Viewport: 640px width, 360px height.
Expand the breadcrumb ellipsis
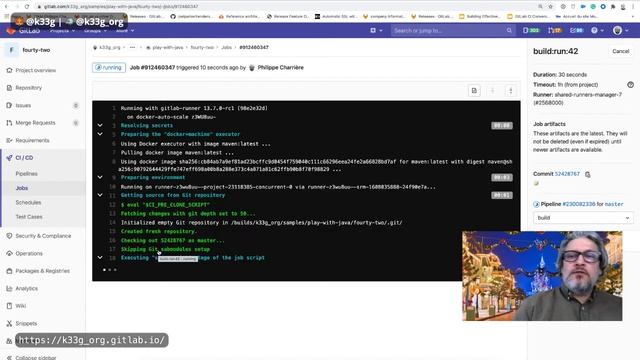(132, 47)
